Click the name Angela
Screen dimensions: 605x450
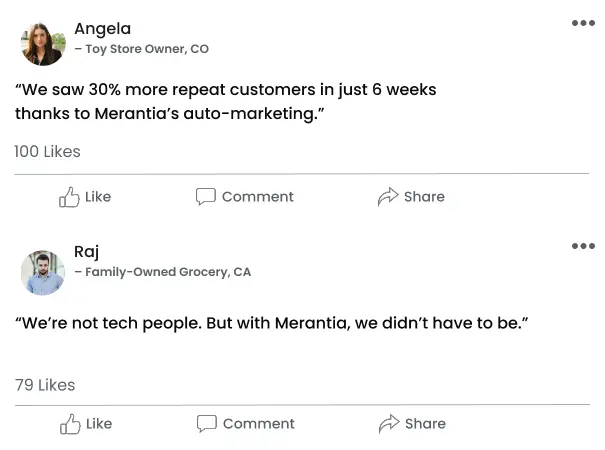(103, 29)
